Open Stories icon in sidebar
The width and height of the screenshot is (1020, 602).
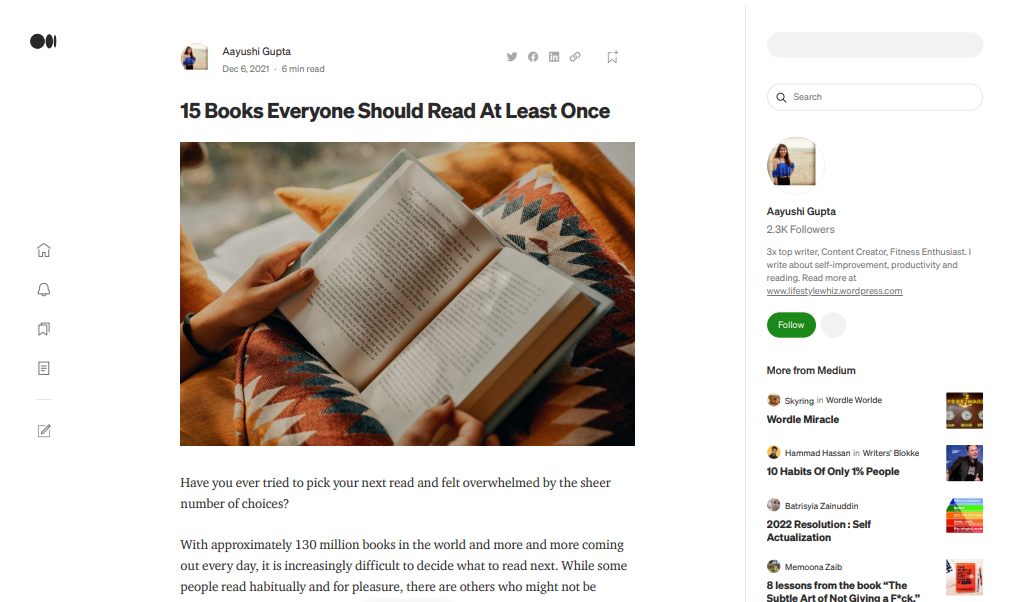[x=44, y=368]
